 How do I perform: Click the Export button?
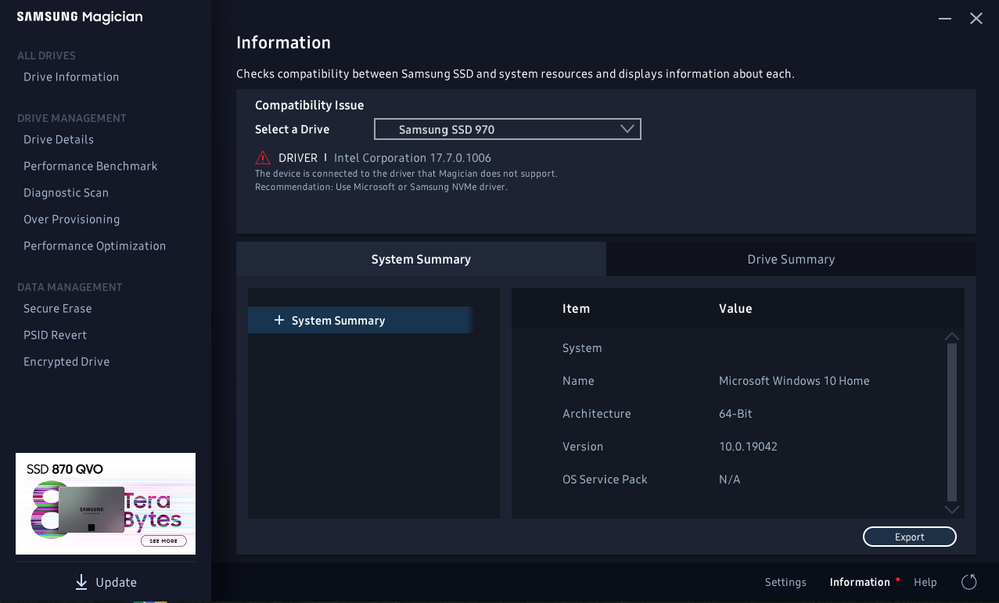[909, 537]
